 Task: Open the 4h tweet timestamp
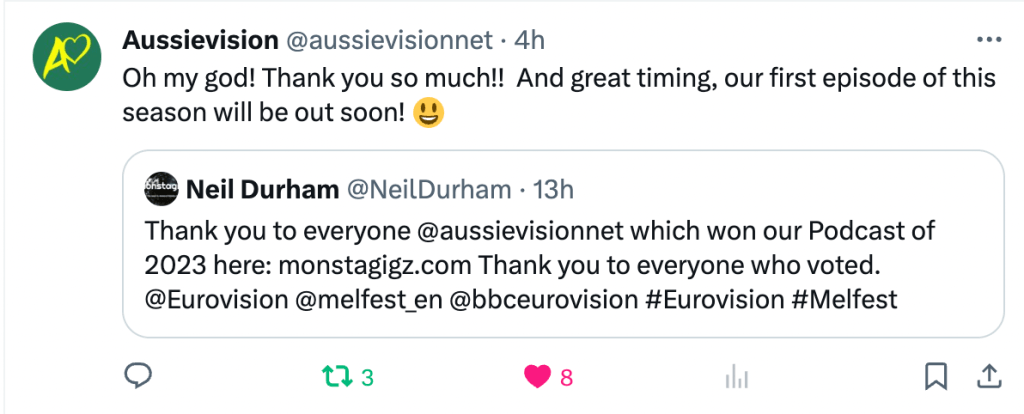tap(529, 41)
